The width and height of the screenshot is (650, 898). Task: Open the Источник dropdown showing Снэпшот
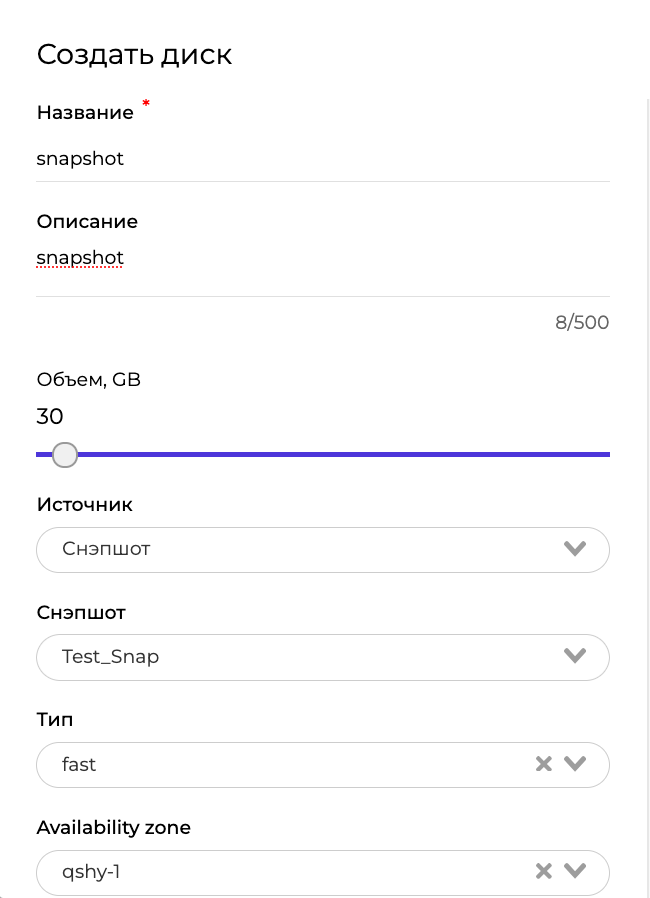click(x=300, y=549)
